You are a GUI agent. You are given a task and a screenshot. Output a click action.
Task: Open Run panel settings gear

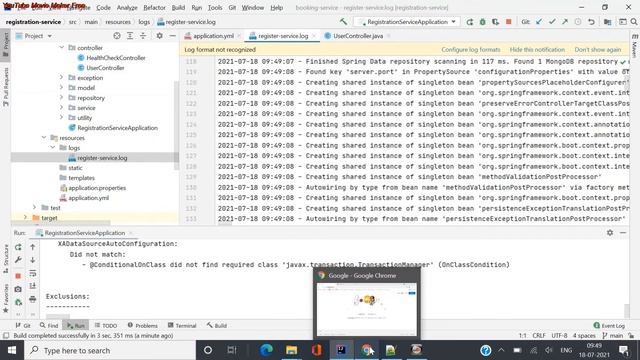pos(610,232)
